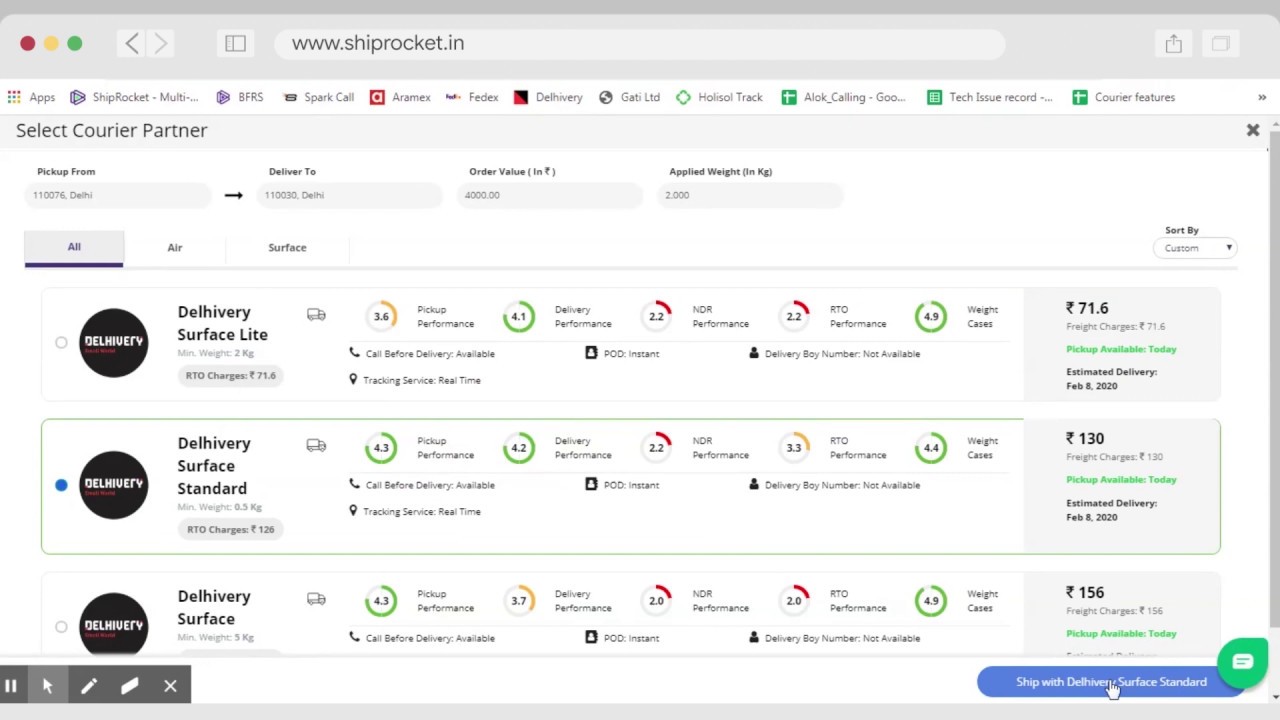The height and width of the screenshot is (720, 1280).
Task: Open the Spark Call bookmark
Action: [318, 97]
